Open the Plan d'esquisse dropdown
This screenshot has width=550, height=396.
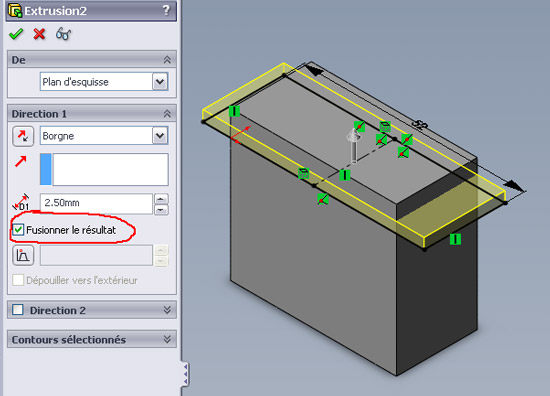click(x=160, y=82)
